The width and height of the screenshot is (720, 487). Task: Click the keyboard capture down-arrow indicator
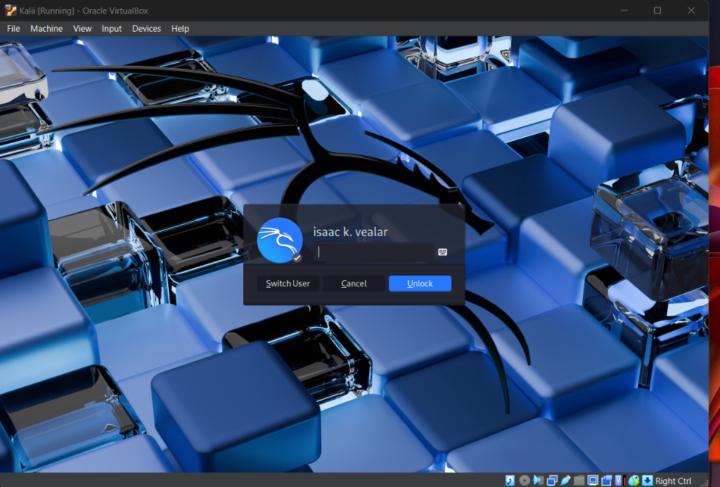[x=647, y=481]
